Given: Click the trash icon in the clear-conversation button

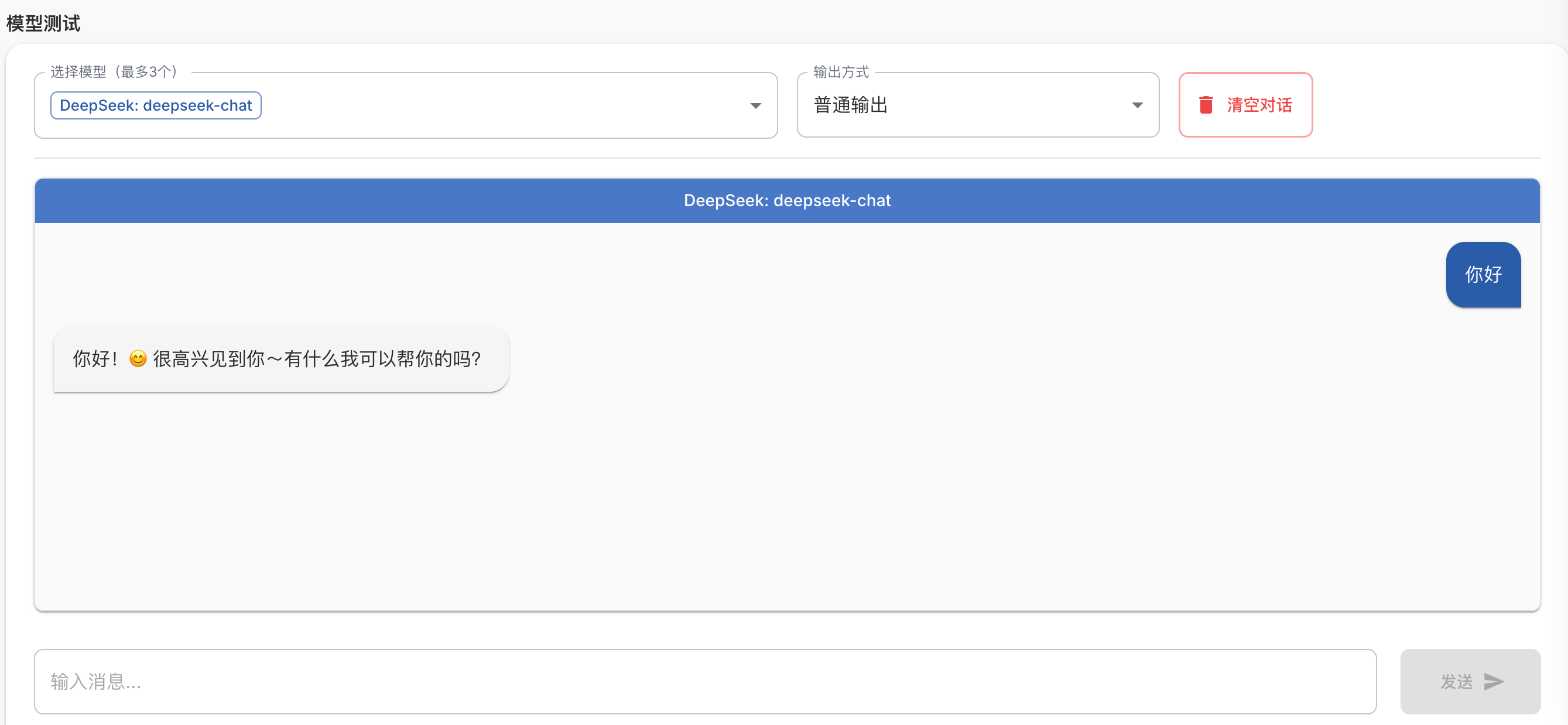Looking at the screenshot, I should click(x=1205, y=105).
